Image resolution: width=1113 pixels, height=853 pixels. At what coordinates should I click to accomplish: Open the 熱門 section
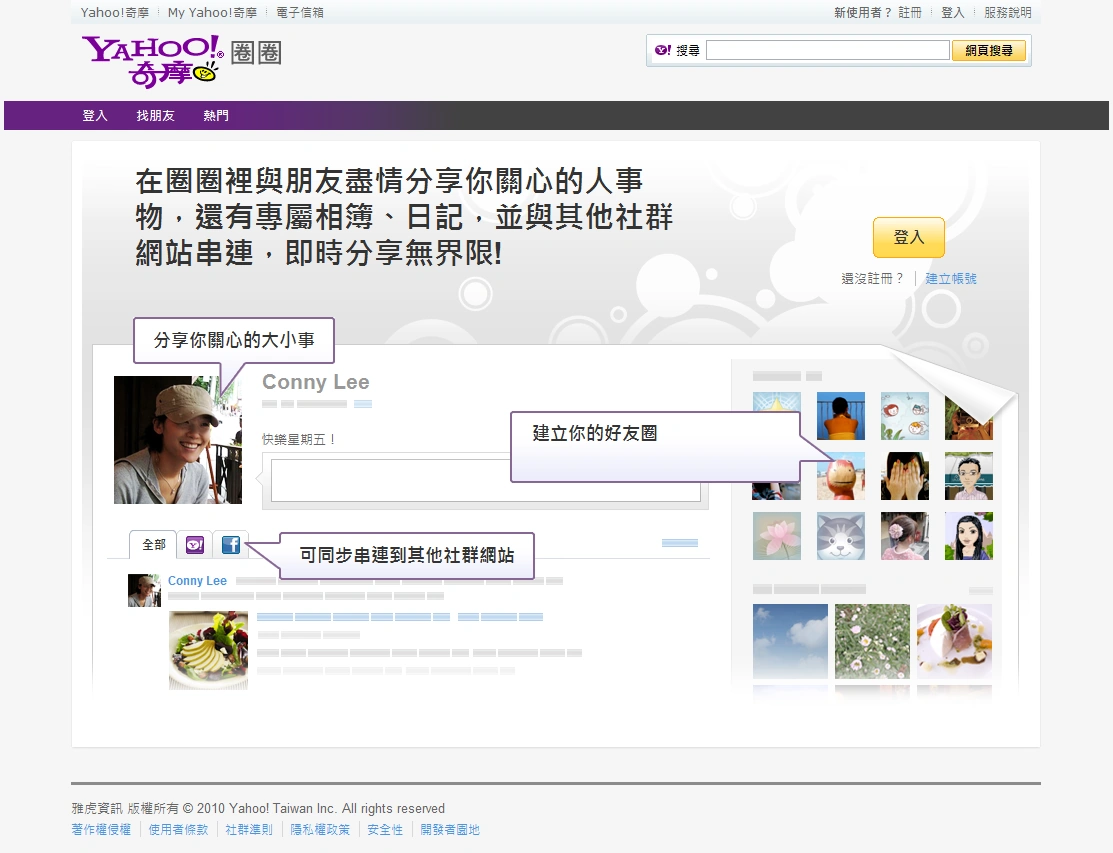216,115
